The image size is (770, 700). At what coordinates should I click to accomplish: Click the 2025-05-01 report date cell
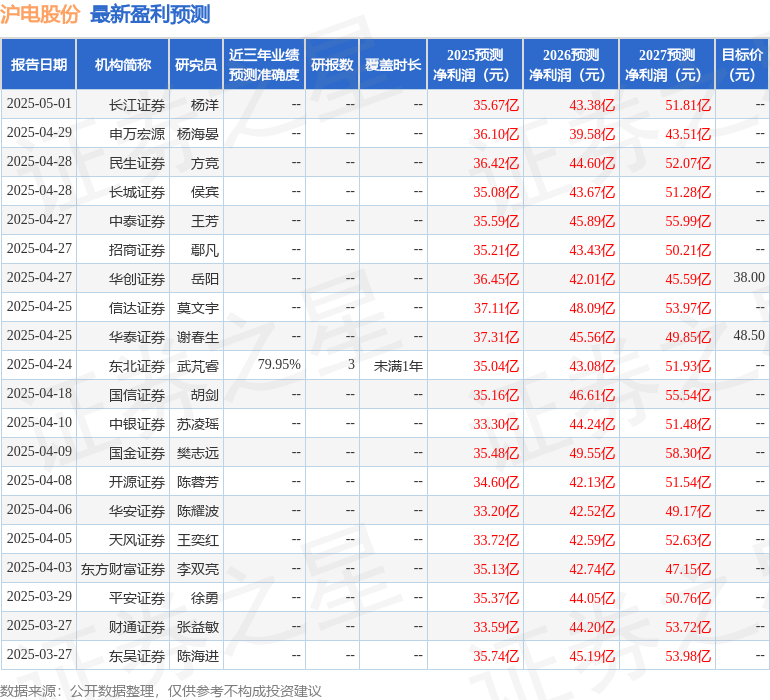39,104
